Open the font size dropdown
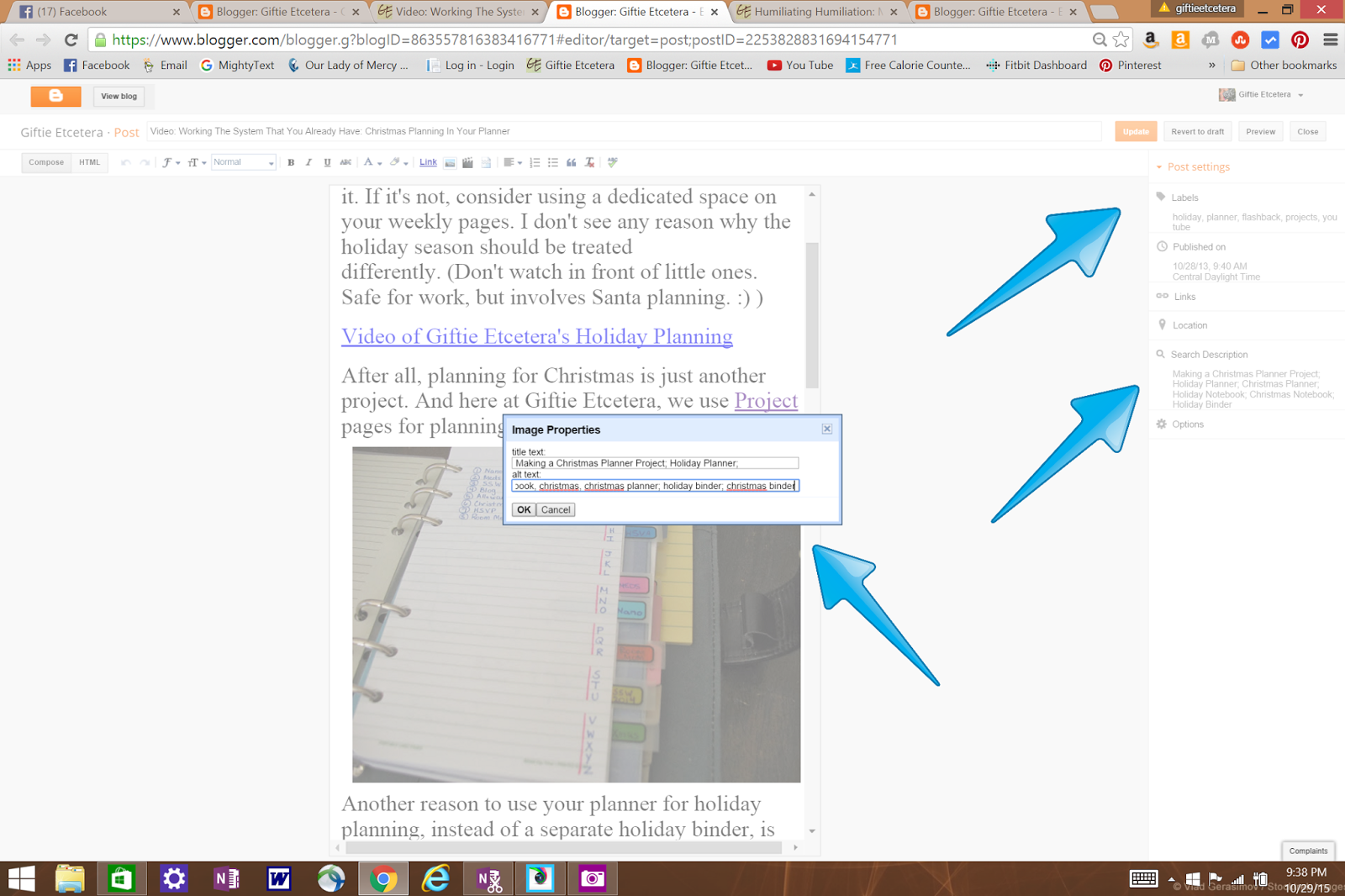Screen dimensions: 1345x896 pyautogui.click(x=197, y=162)
